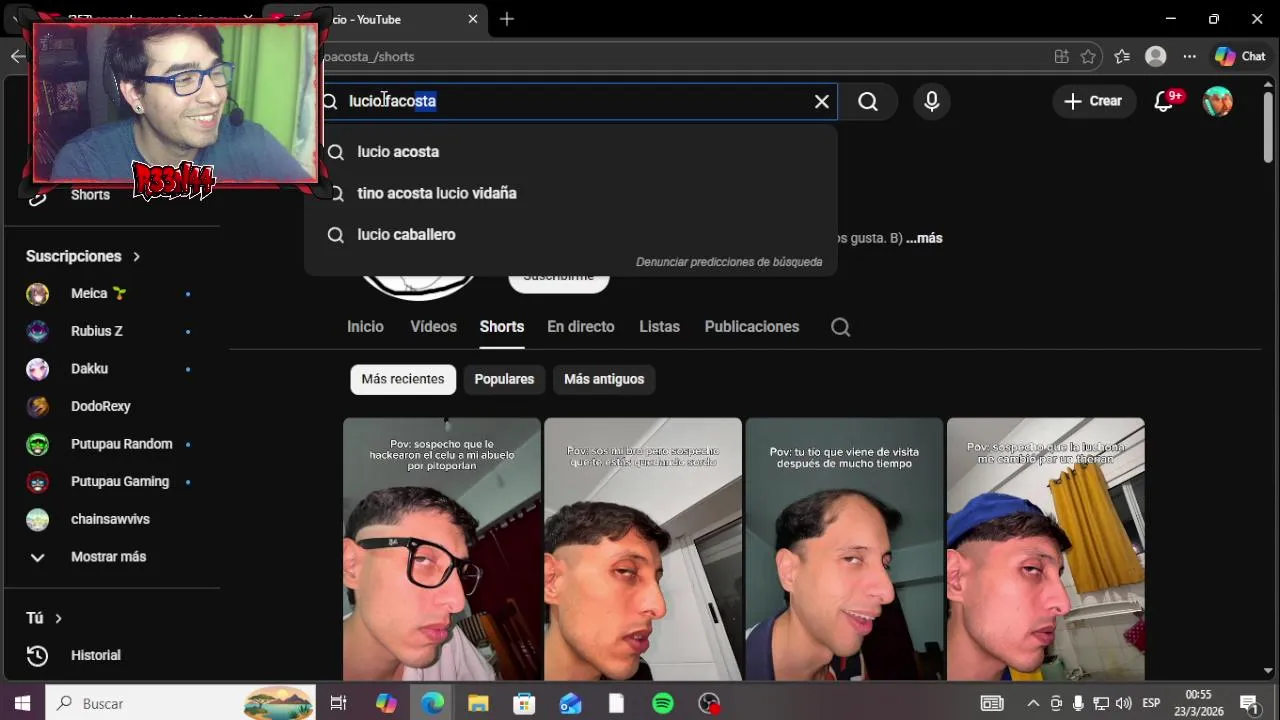Open Windows Start menu
The height and width of the screenshot is (720, 1280).
22,704
